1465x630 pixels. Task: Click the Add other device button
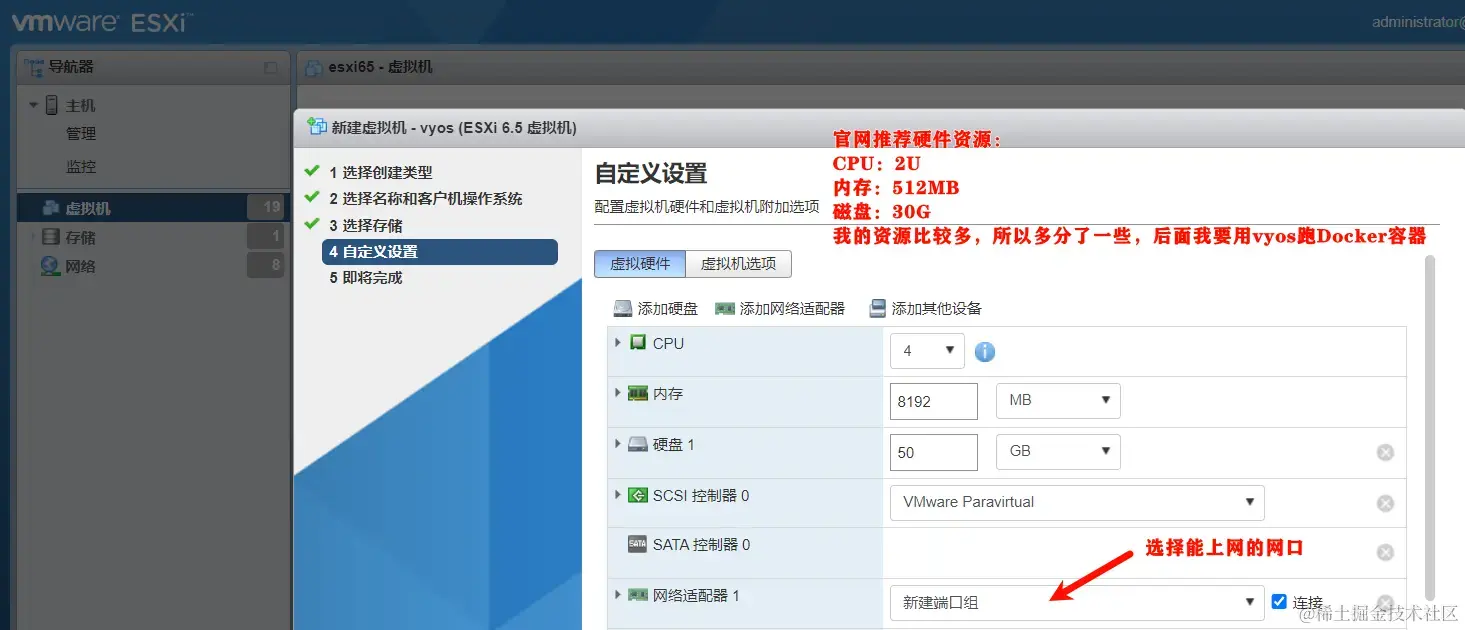tap(925, 308)
